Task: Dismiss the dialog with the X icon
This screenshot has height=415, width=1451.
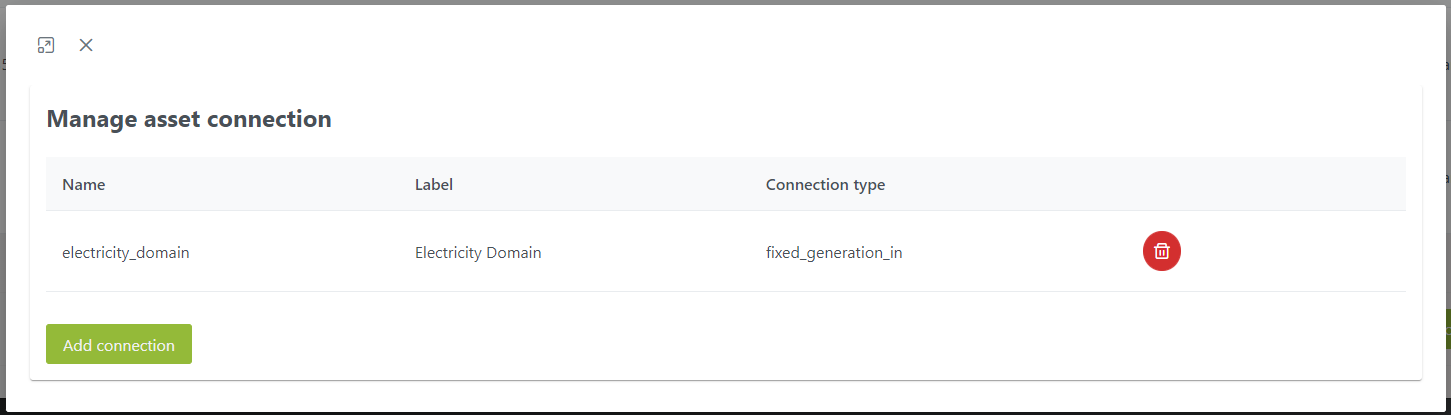Action: tap(86, 45)
